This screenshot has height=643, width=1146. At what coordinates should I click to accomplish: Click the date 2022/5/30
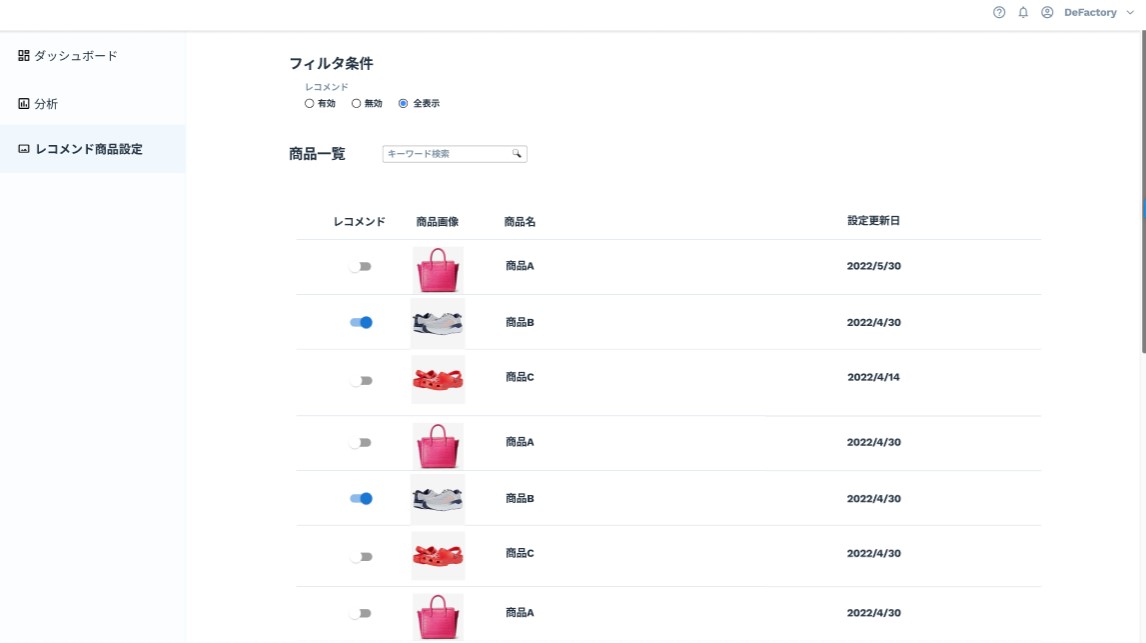point(873,266)
